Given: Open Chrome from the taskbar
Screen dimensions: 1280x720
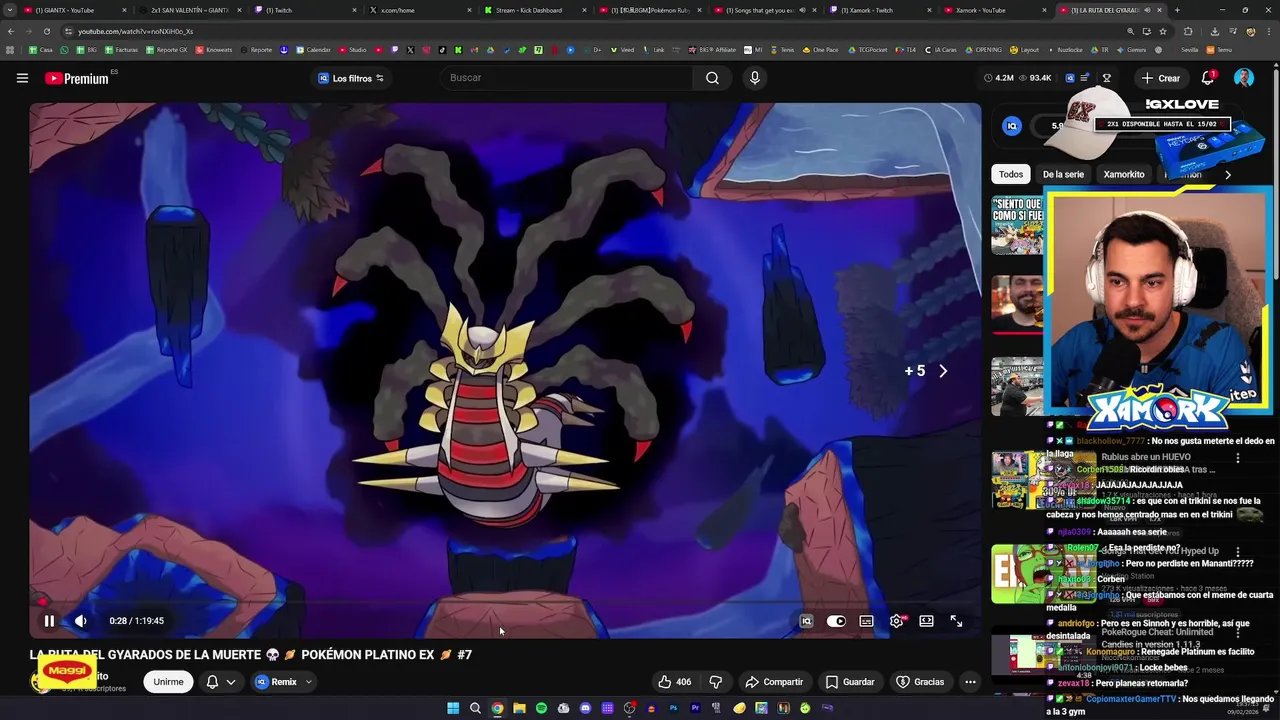Looking at the screenshot, I should pos(497,708).
